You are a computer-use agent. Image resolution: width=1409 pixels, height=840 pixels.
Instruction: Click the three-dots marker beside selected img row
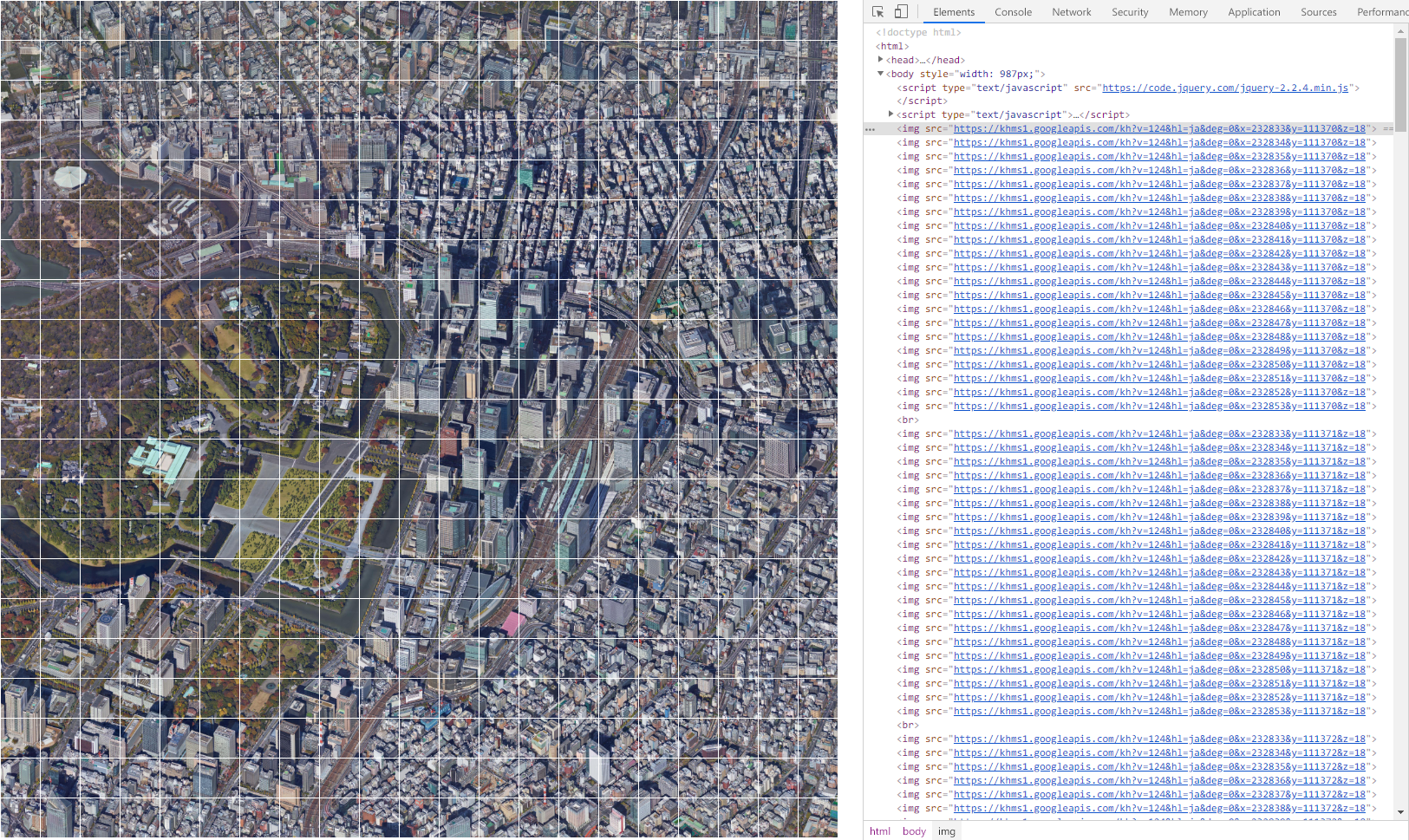[870, 129]
